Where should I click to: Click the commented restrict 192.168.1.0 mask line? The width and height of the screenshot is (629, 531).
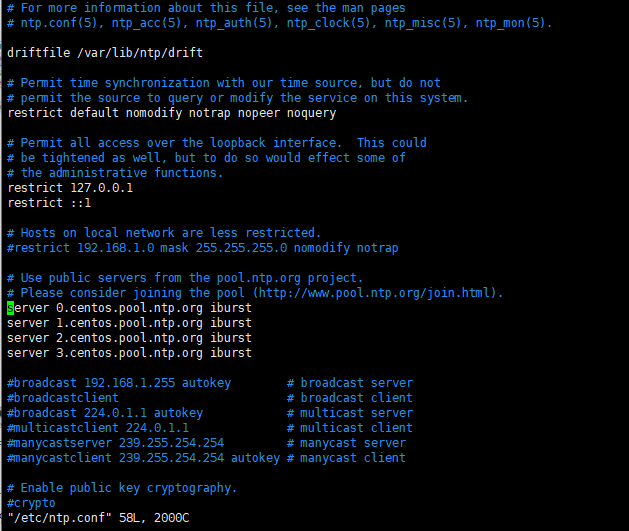tap(203, 248)
